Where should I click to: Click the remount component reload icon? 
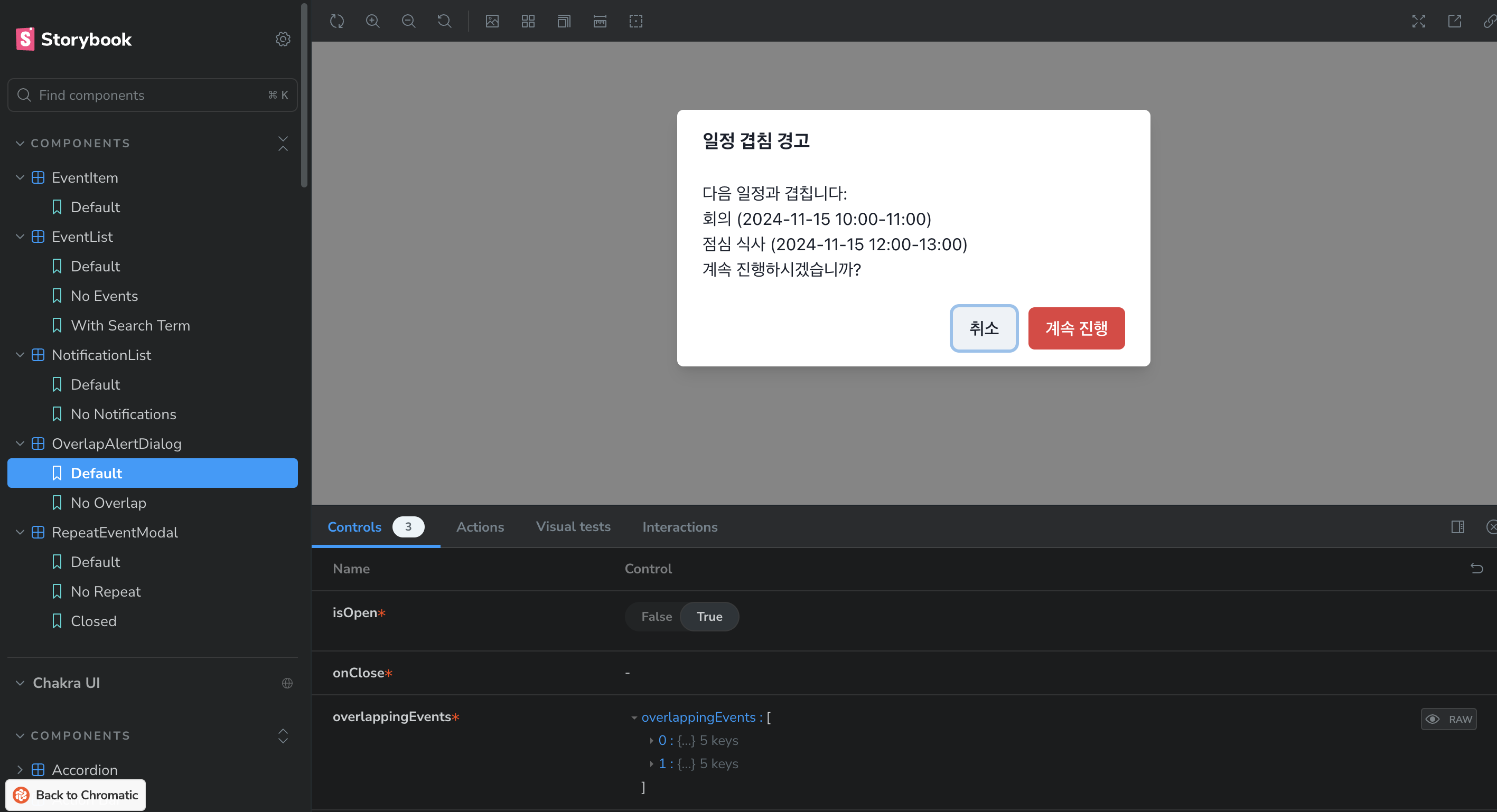(337, 22)
